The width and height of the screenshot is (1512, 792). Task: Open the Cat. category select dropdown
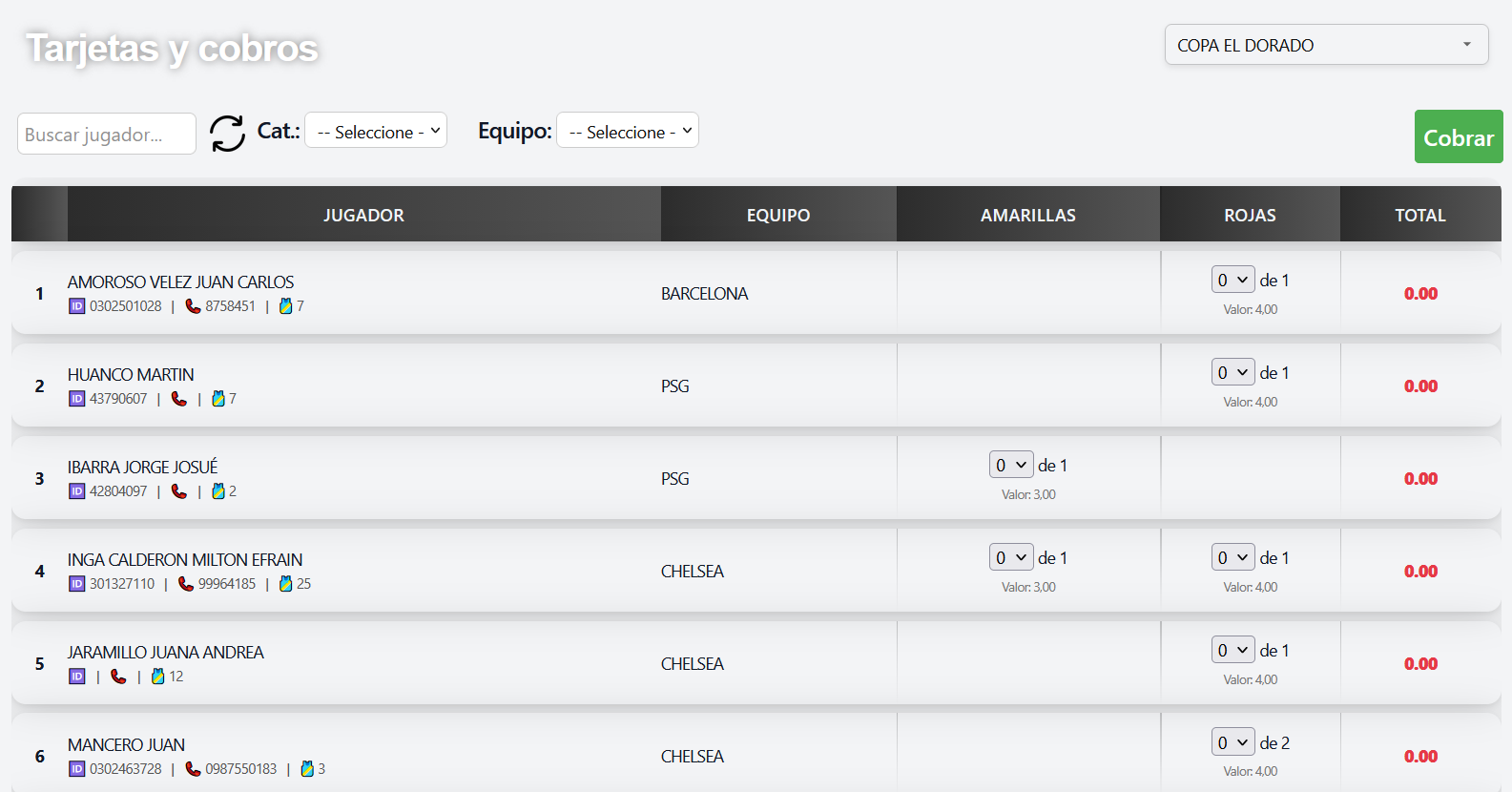pos(376,131)
